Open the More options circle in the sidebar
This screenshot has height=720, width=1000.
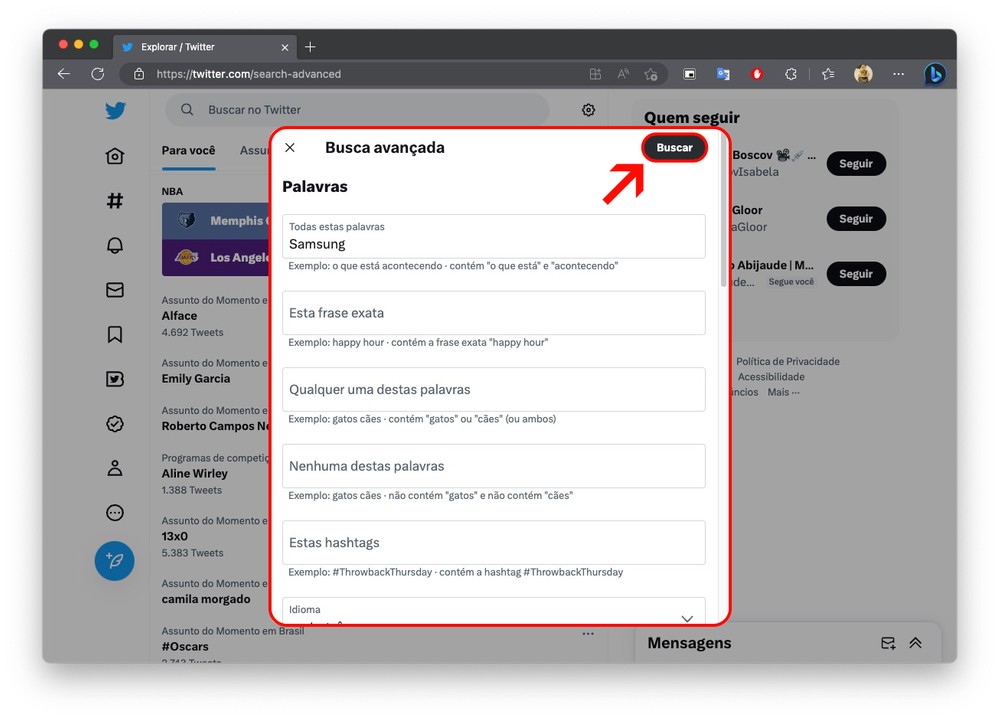tap(115, 513)
